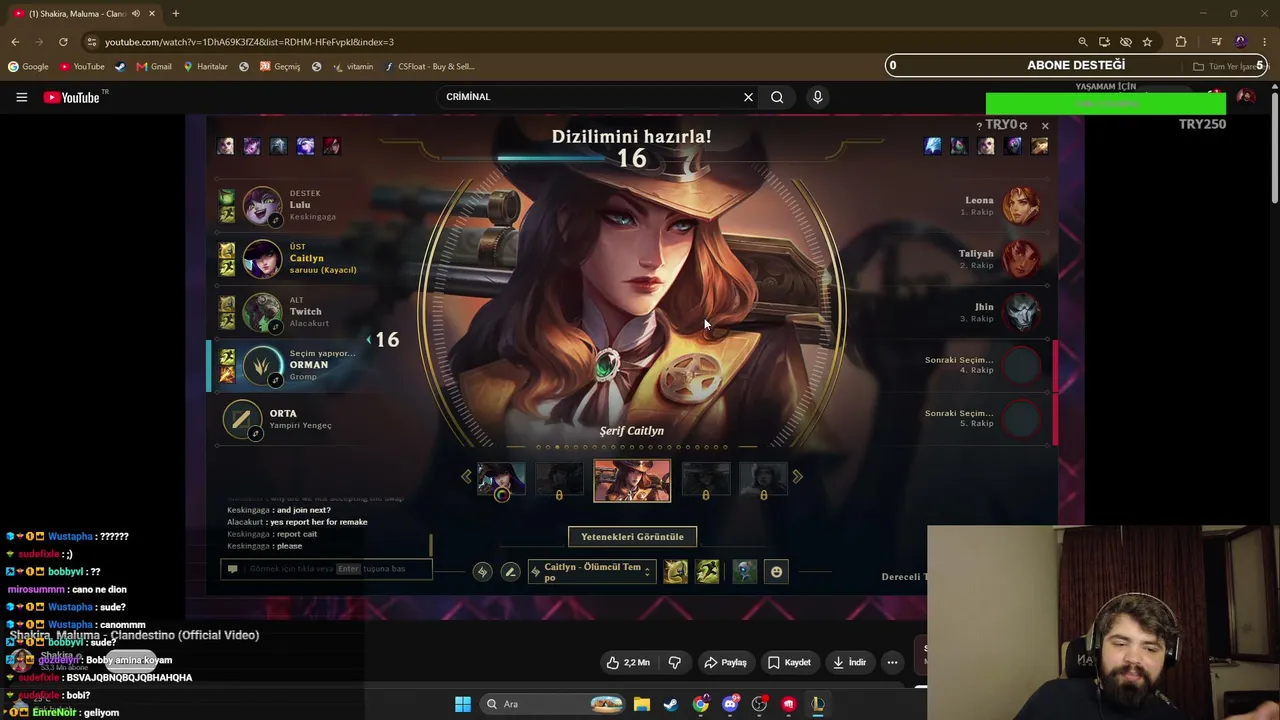This screenshot has width=1280, height=720.
Task: Click the Caitlyn teammate portrait
Action: [262, 258]
